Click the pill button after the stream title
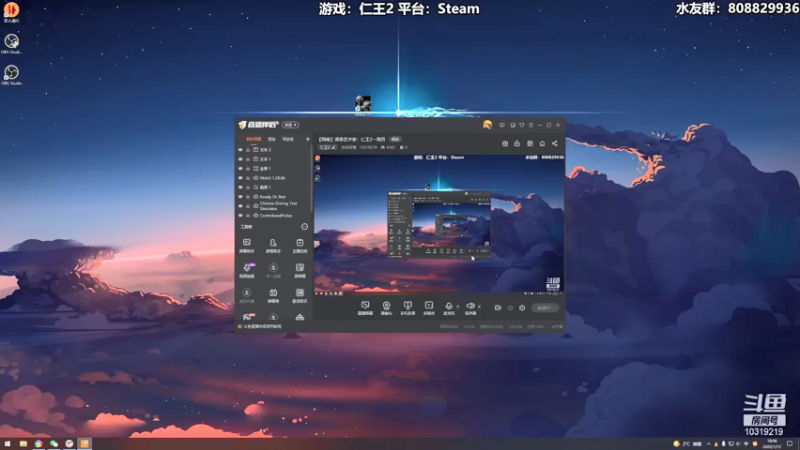This screenshot has height=450, width=800. click(395, 139)
